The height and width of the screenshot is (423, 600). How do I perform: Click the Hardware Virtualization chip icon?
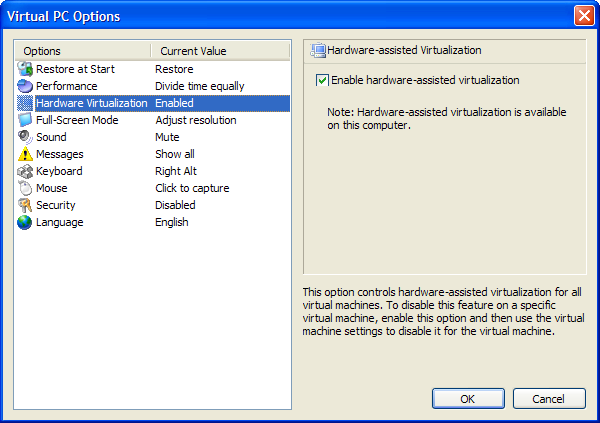[x=25, y=103]
